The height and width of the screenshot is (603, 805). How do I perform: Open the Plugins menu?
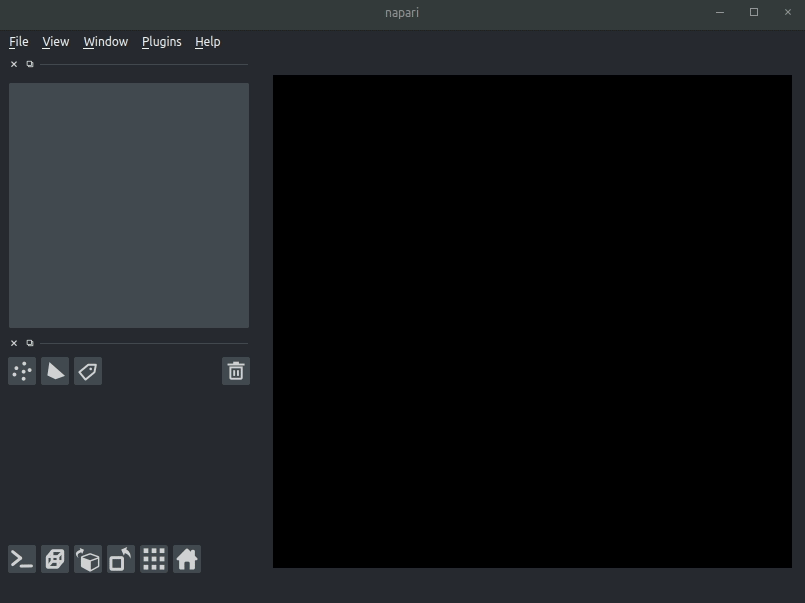(x=161, y=41)
